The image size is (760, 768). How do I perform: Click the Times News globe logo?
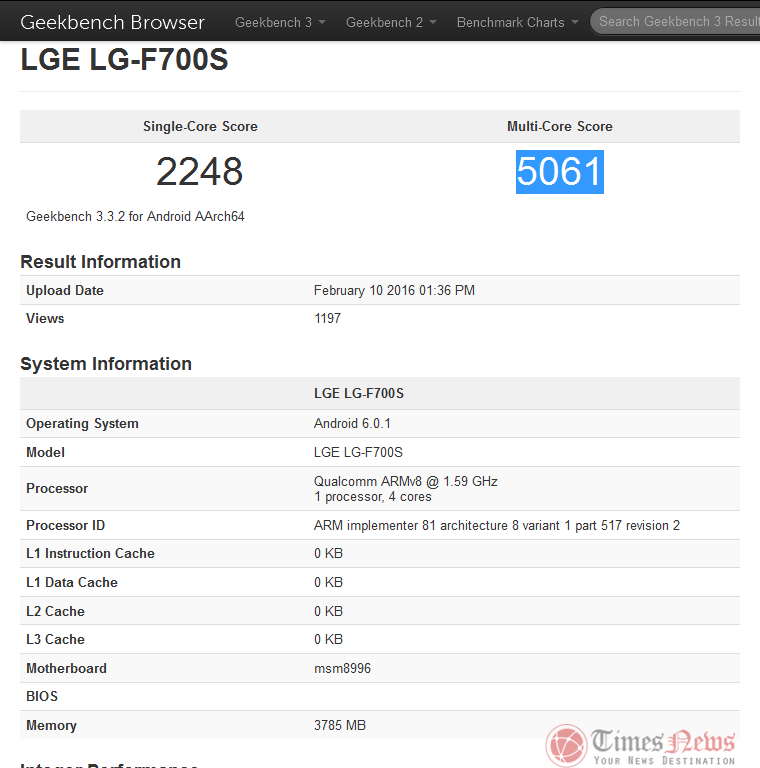tap(566, 745)
